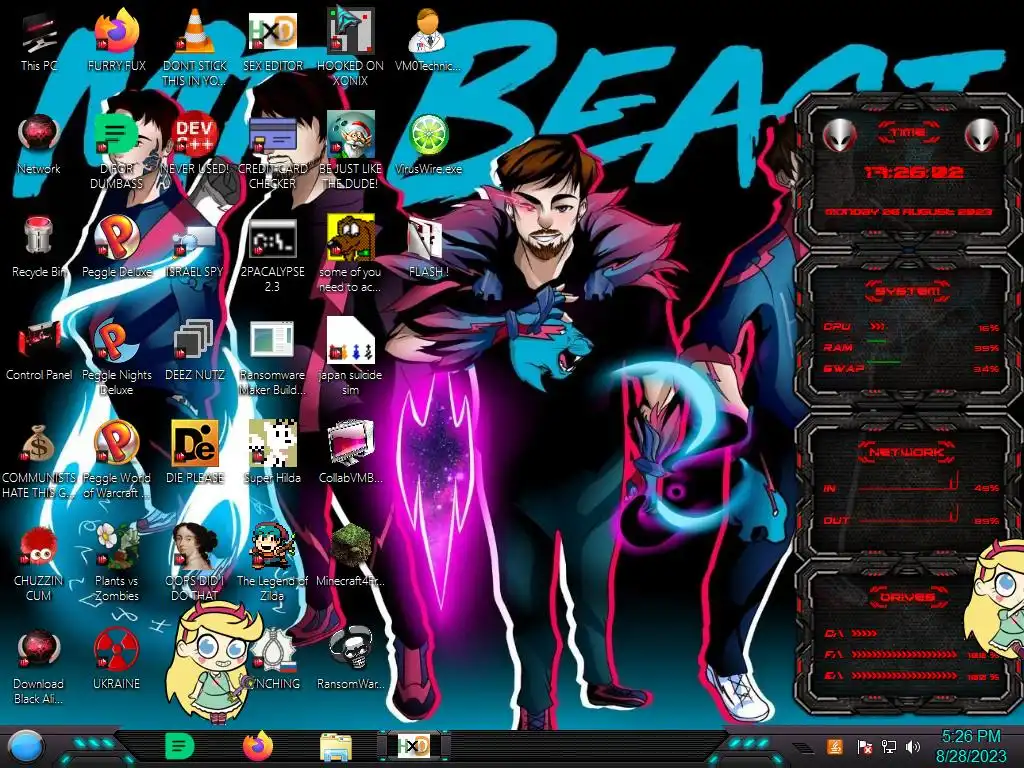This screenshot has height=768, width=1024.
Task: Launch Firefox from the taskbar
Action: tap(258, 746)
